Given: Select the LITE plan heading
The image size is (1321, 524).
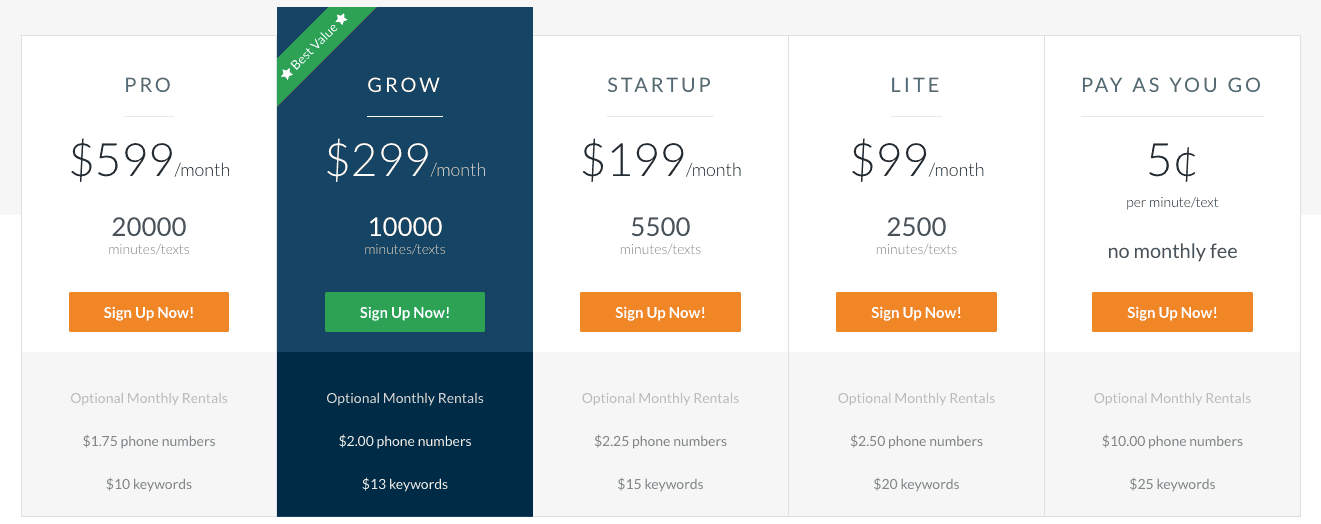Looking at the screenshot, I should pyautogui.click(x=916, y=85).
